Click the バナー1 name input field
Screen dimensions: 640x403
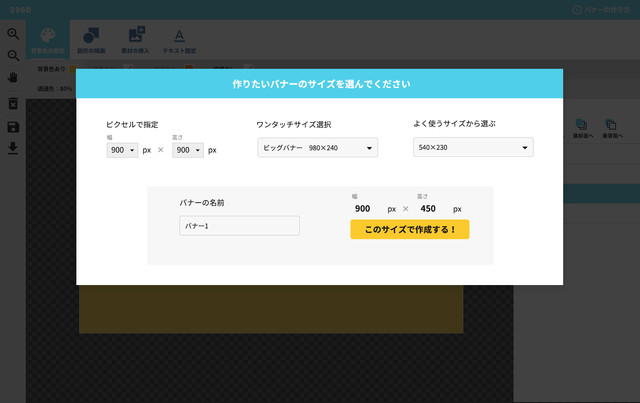239,226
